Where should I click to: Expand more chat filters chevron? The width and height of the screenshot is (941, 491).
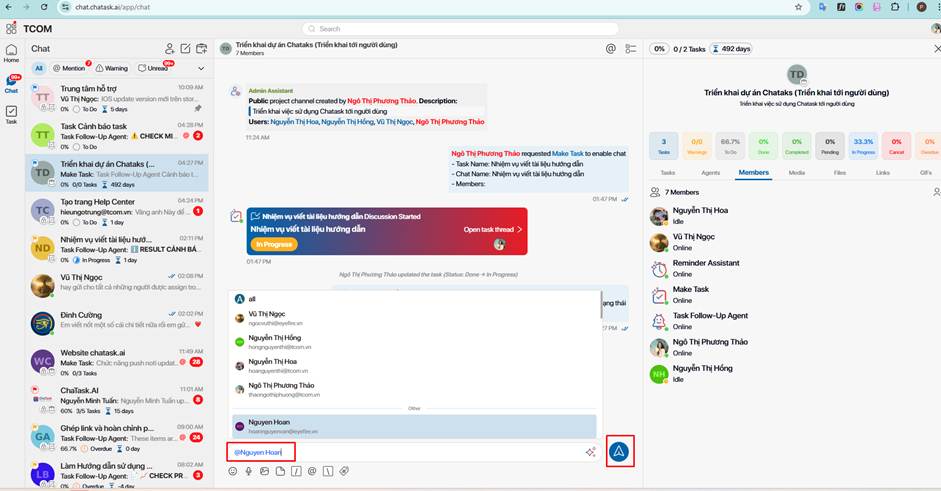(x=201, y=68)
